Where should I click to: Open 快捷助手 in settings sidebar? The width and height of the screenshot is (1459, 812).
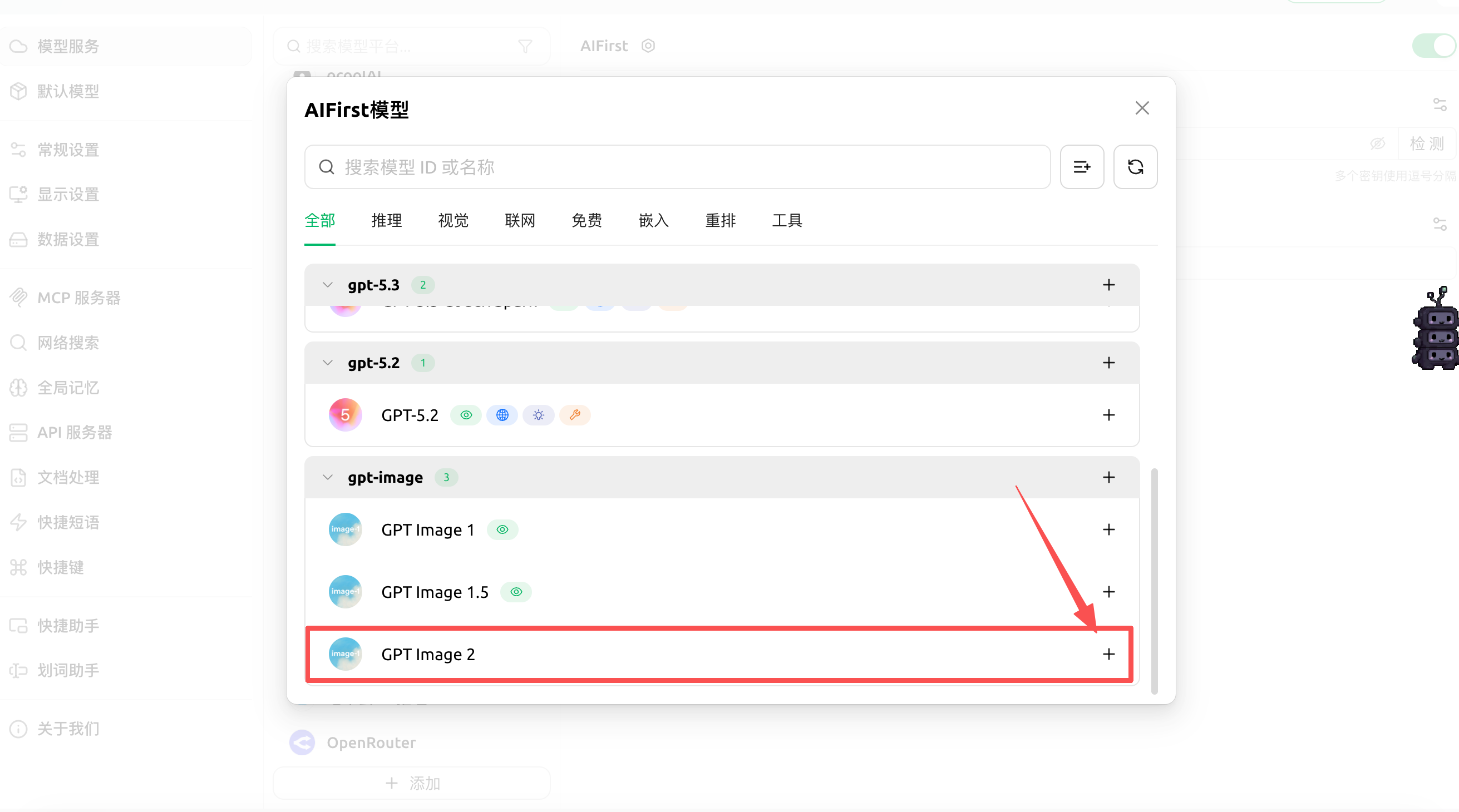click(126, 625)
